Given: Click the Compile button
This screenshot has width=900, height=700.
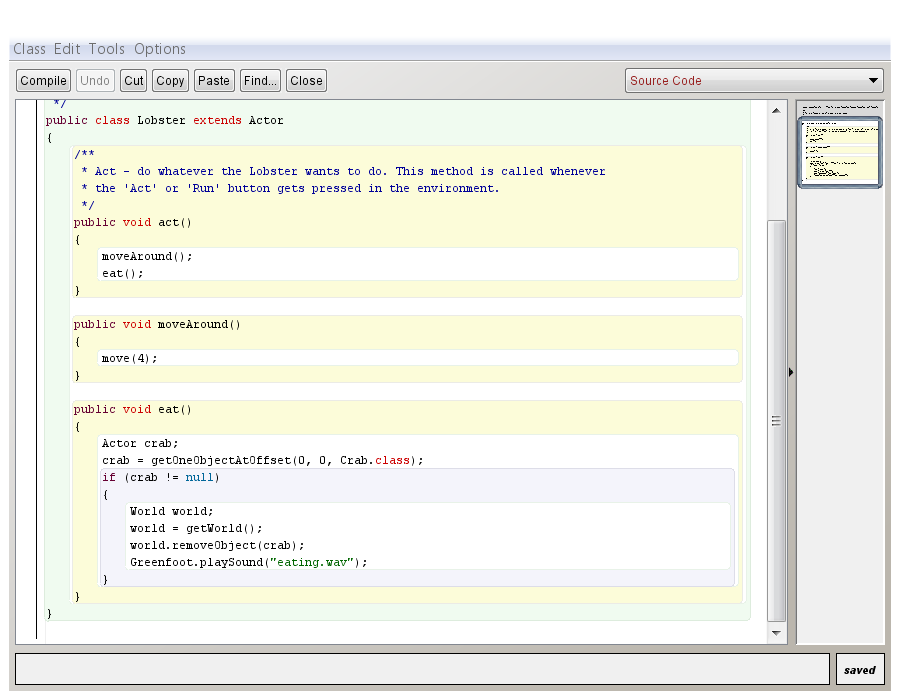Looking at the screenshot, I should (x=43, y=81).
